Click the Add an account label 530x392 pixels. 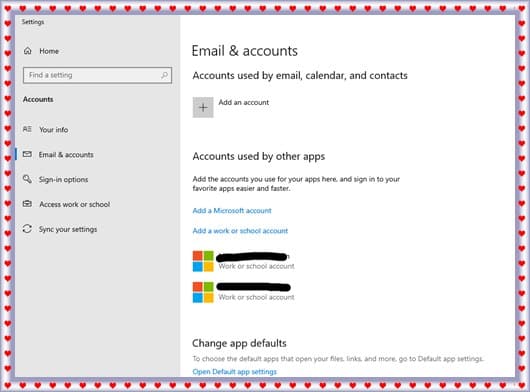pyautogui.click(x=244, y=102)
